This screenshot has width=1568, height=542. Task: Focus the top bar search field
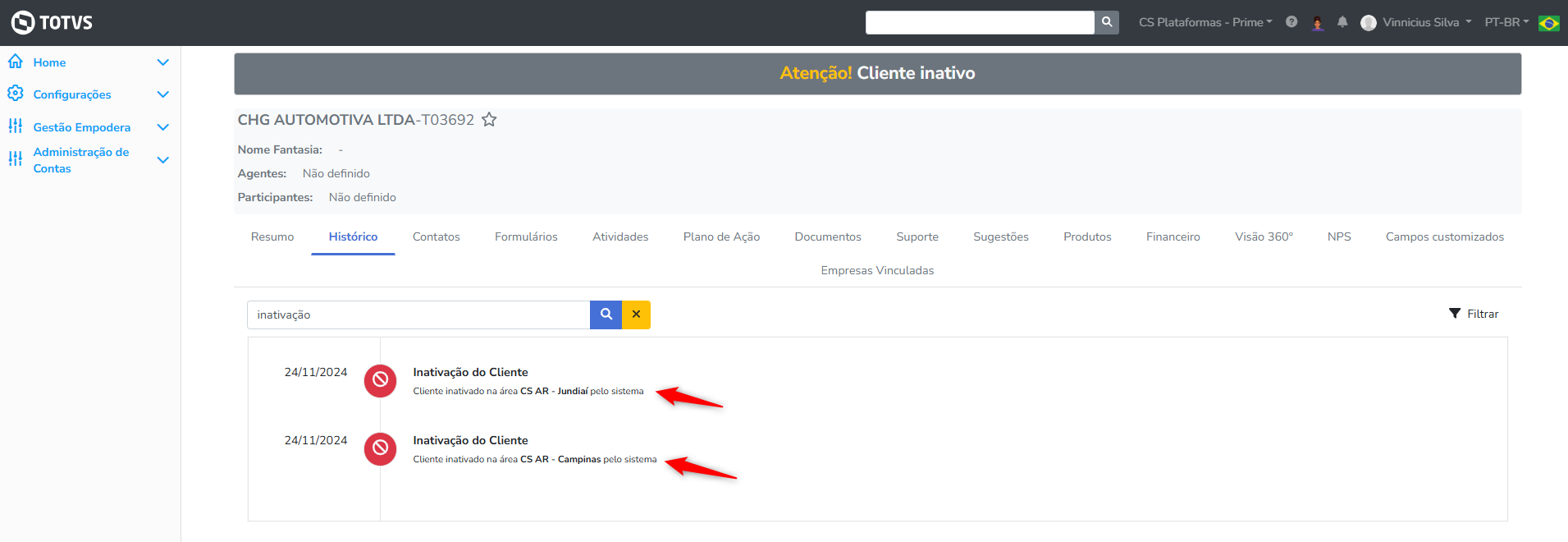pyautogui.click(x=980, y=22)
